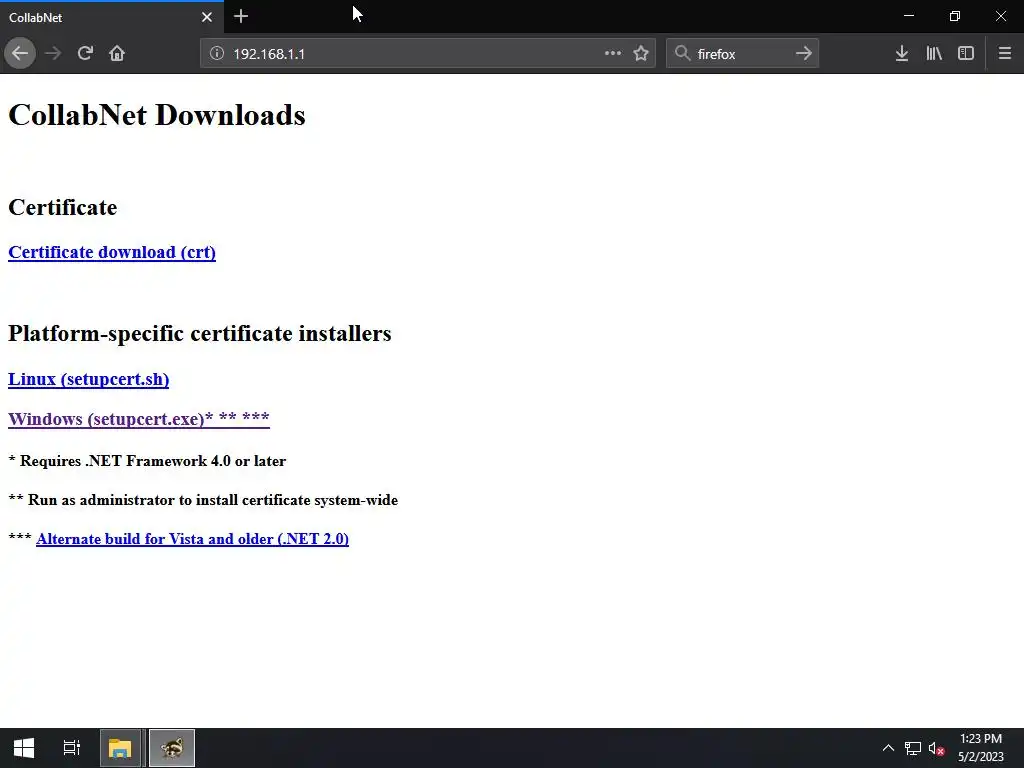The image size is (1024, 768).
Task: Bookmark this page with the star
Action: click(x=641, y=54)
